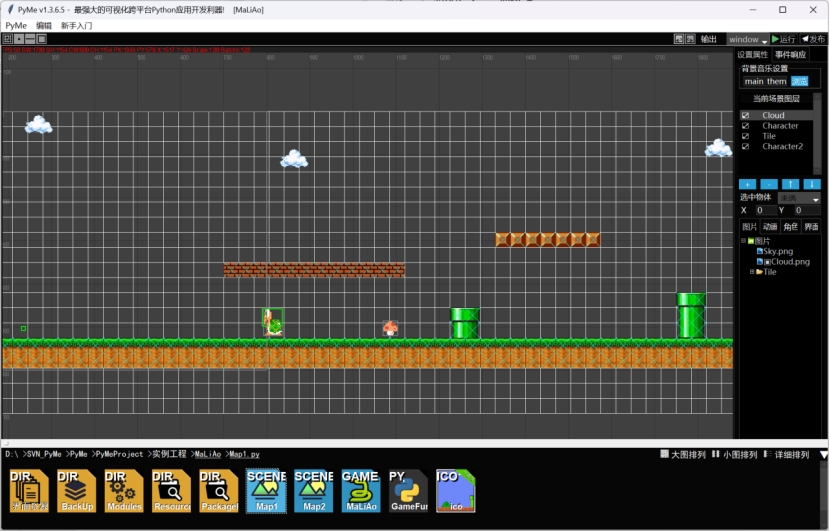
Task: Expand the Tile folder tree node
Action: [x=752, y=272]
